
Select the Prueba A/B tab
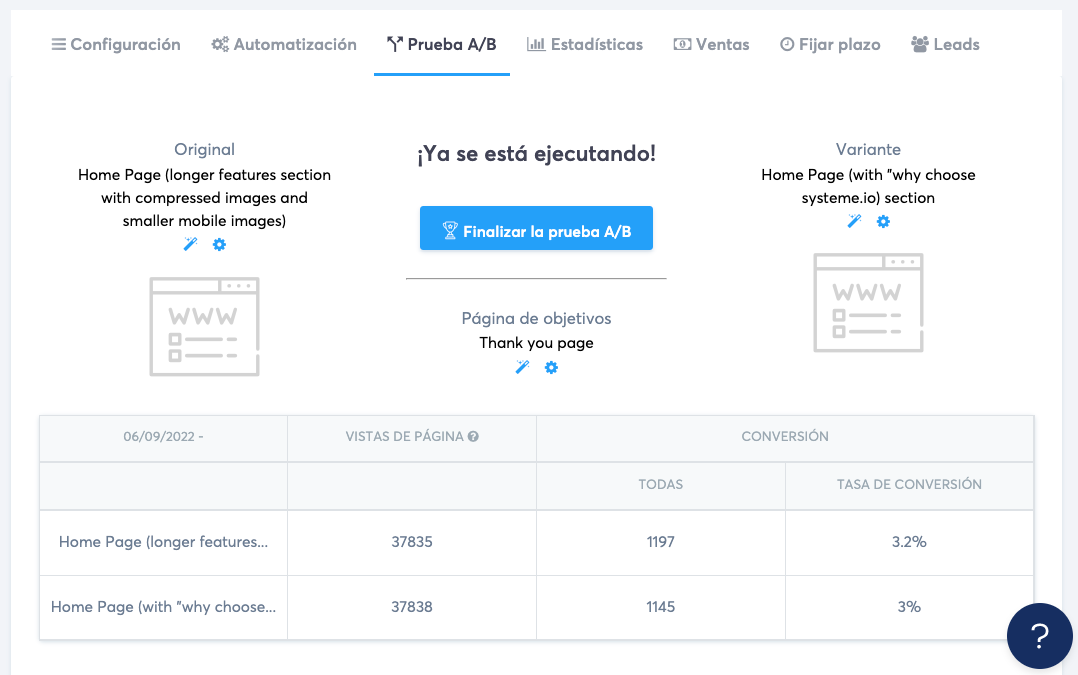(441, 44)
